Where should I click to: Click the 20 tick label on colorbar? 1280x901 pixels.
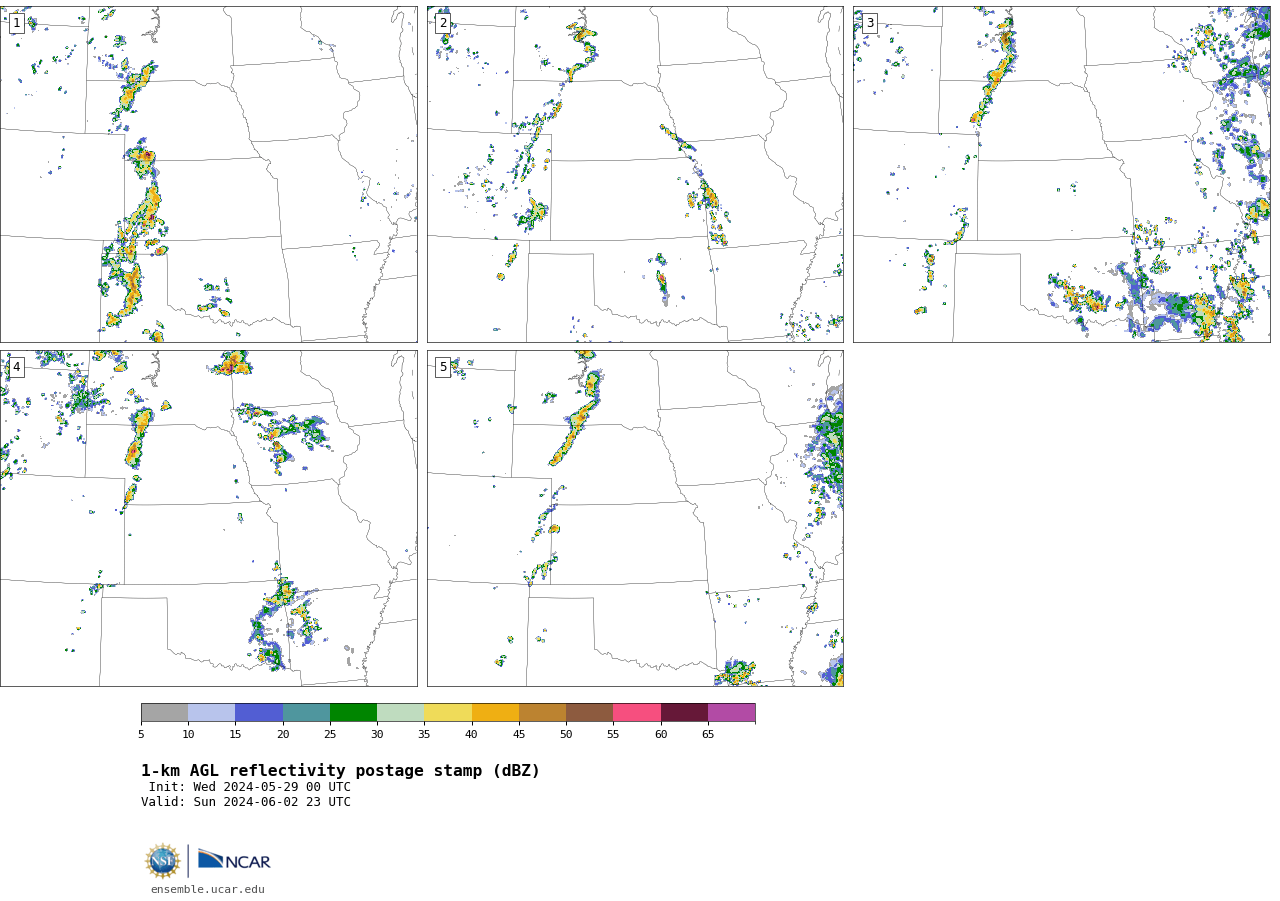283,735
